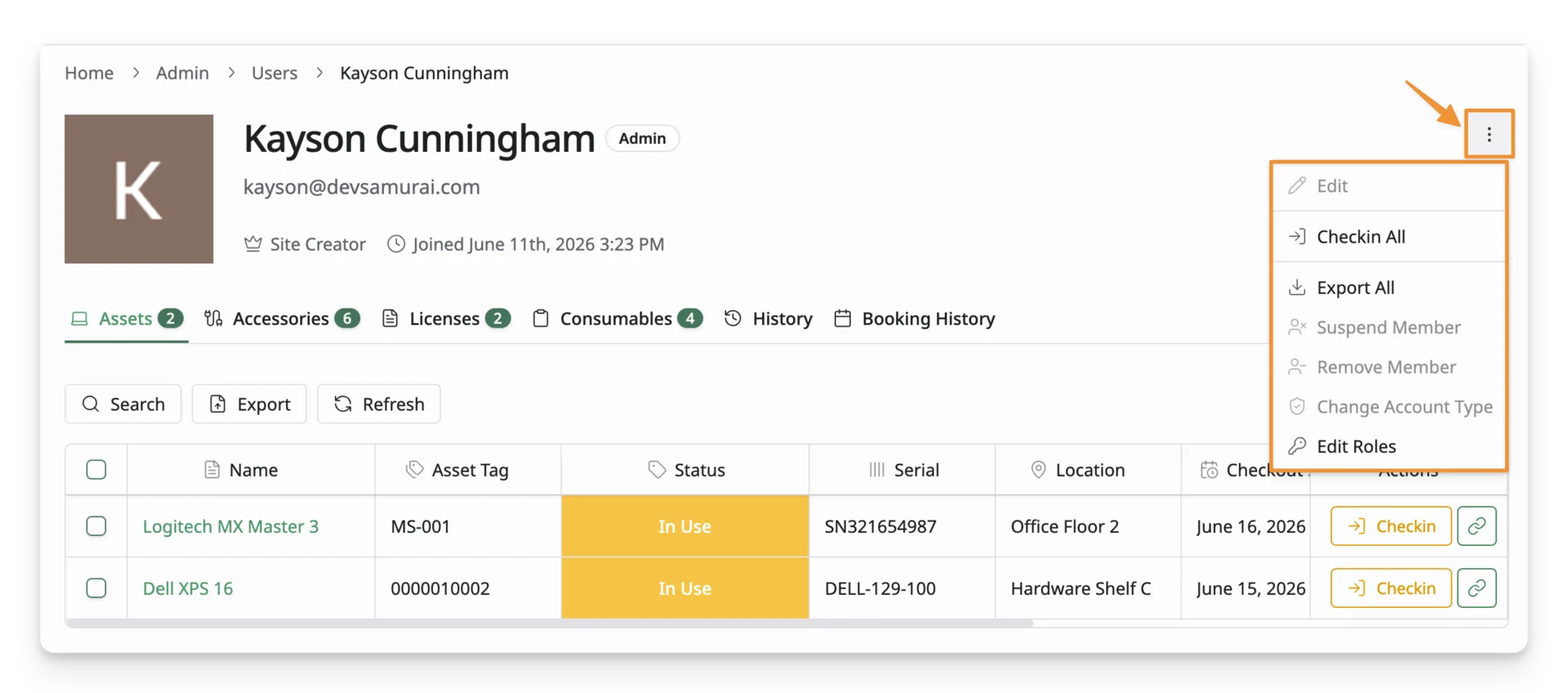
Task: Select Export All in the menu
Action: tap(1389, 288)
